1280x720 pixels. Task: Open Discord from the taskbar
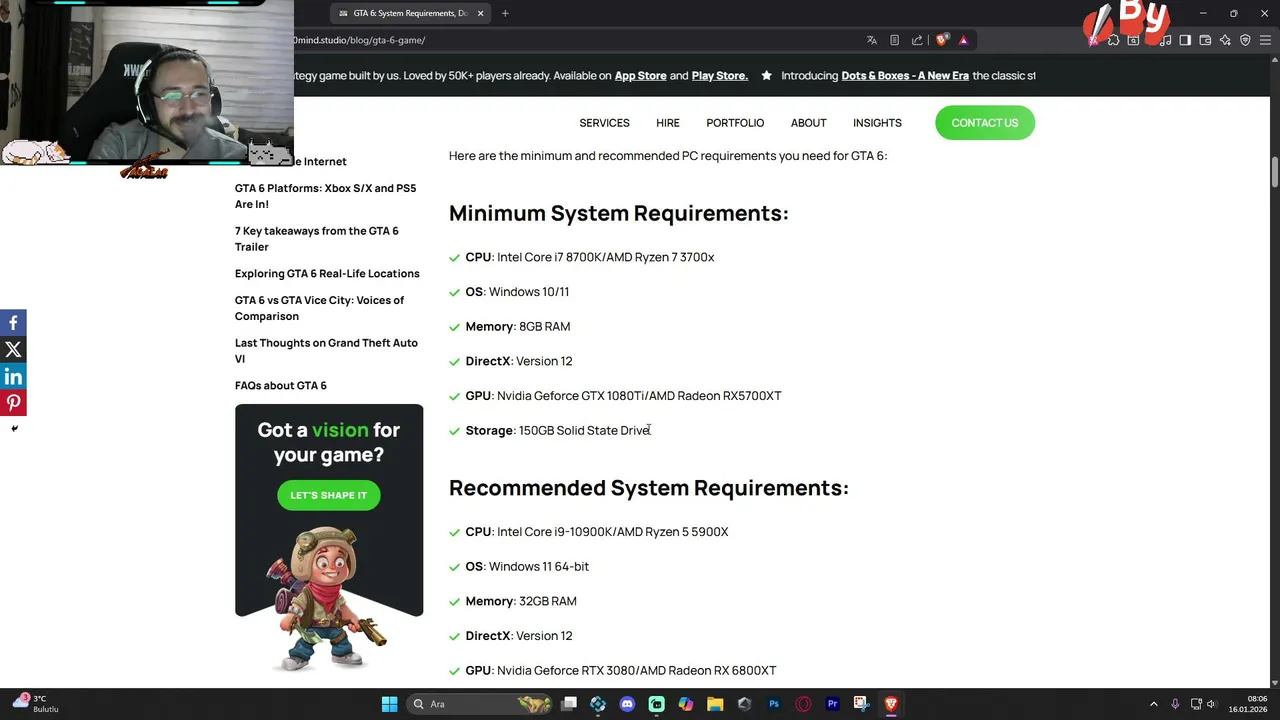(627, 704)
